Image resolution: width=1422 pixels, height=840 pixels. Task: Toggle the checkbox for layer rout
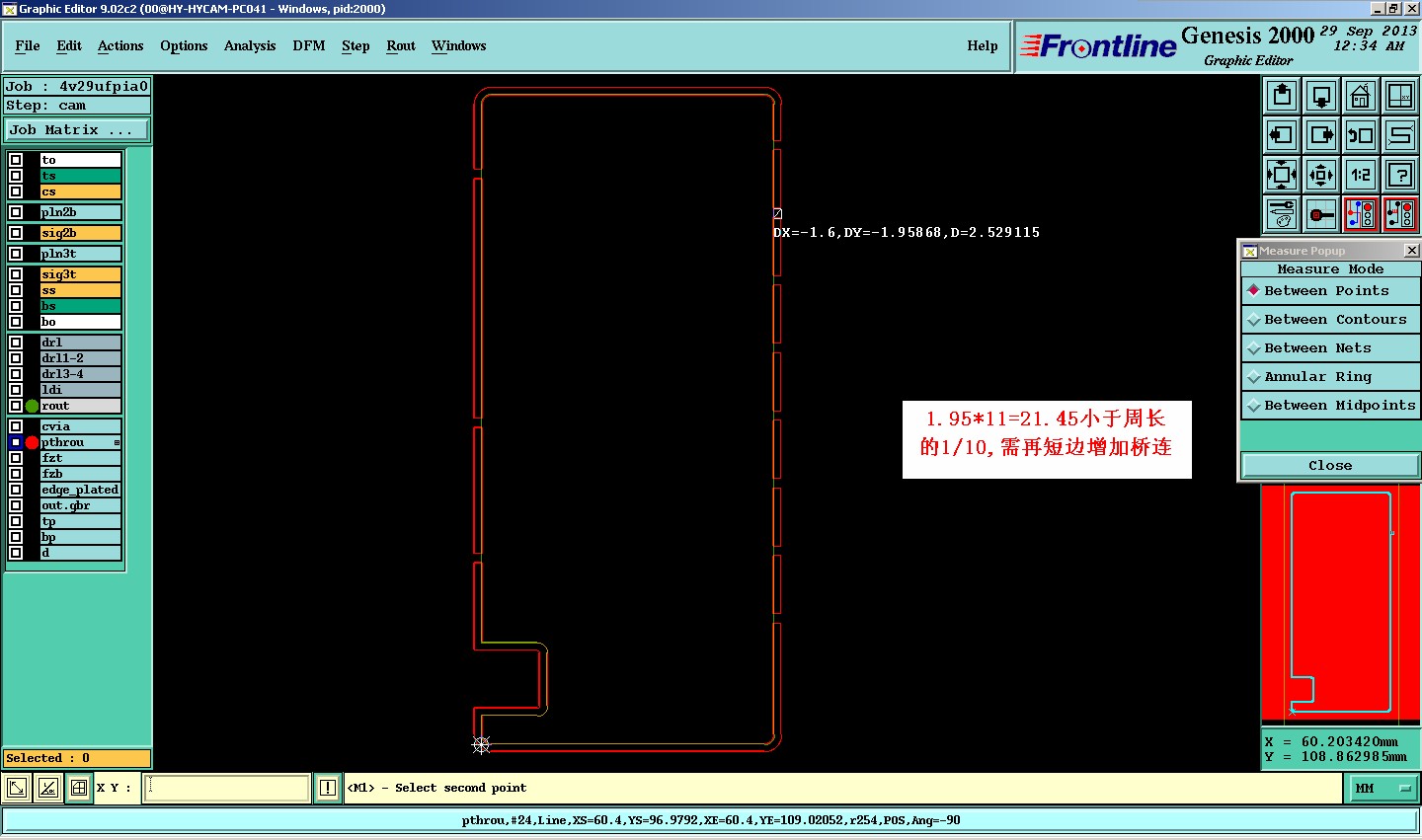coord(16,406)
